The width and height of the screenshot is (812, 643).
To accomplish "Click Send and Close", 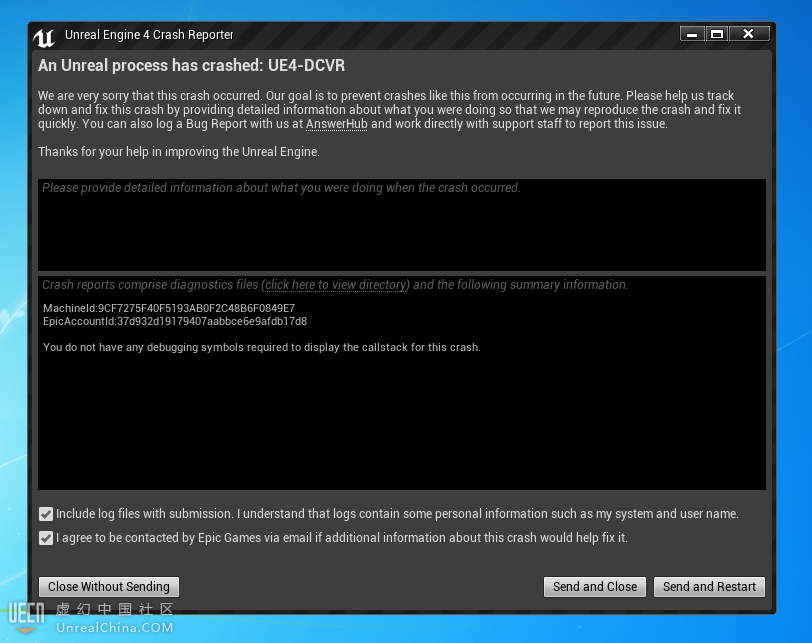I will 595,587.
